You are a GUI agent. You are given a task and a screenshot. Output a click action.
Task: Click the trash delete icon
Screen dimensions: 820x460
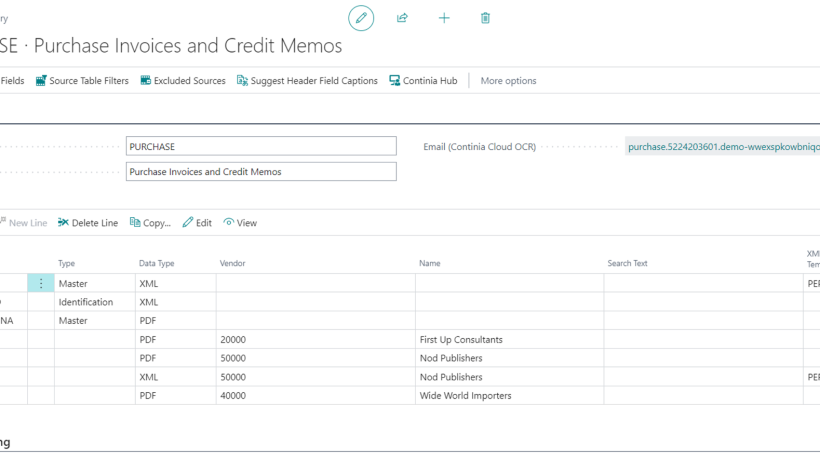point(485,18)
